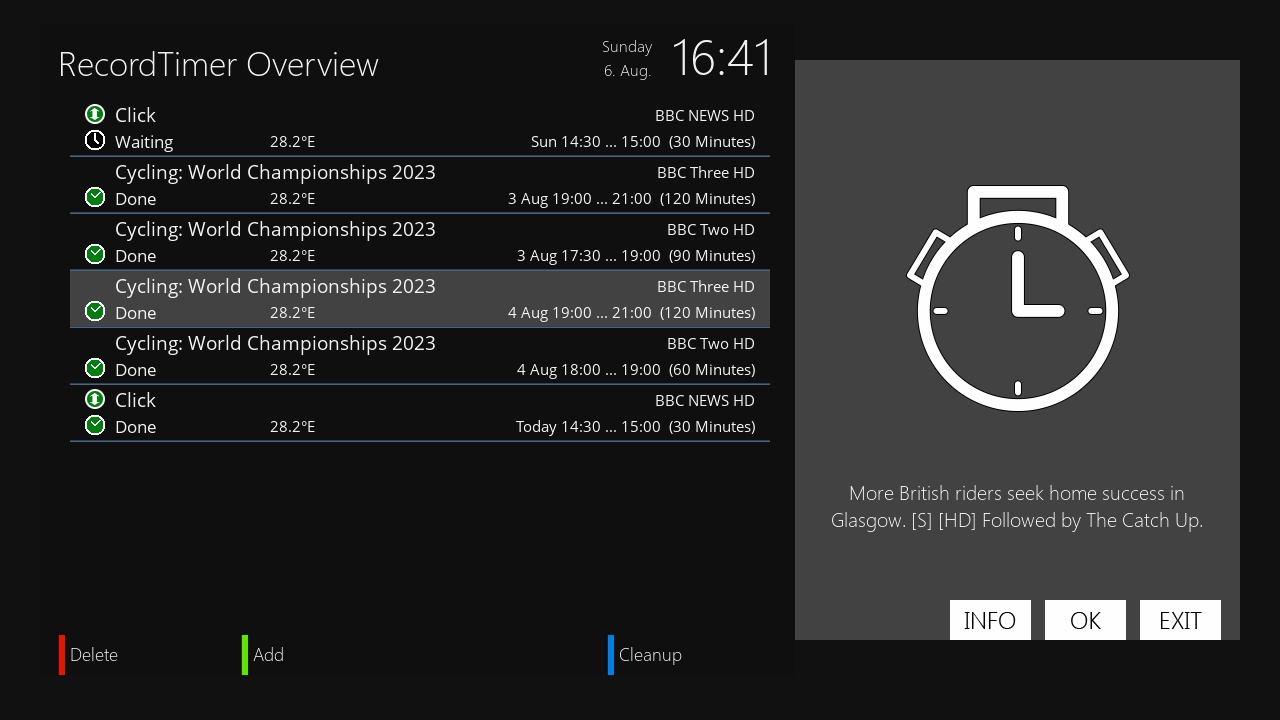Click the Done check icon on the 4 Aug 18:00 recording
Viewport: 1280px width, 720px height.
tap(95, 368)
